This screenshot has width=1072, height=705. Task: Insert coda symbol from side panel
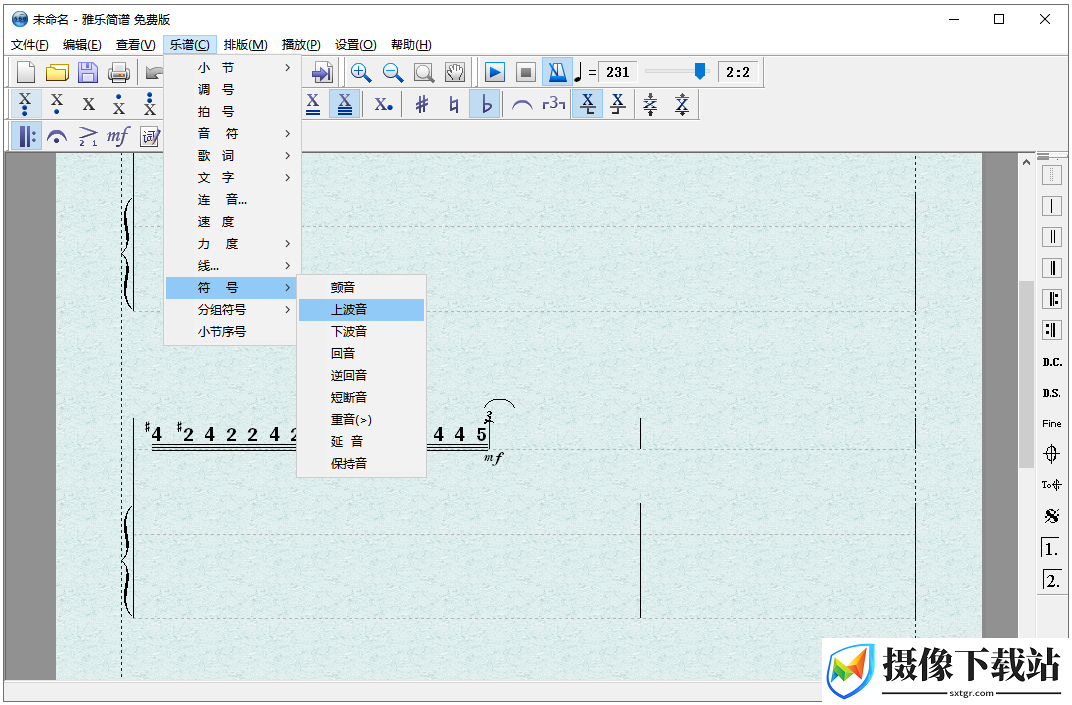point(1051,453)
